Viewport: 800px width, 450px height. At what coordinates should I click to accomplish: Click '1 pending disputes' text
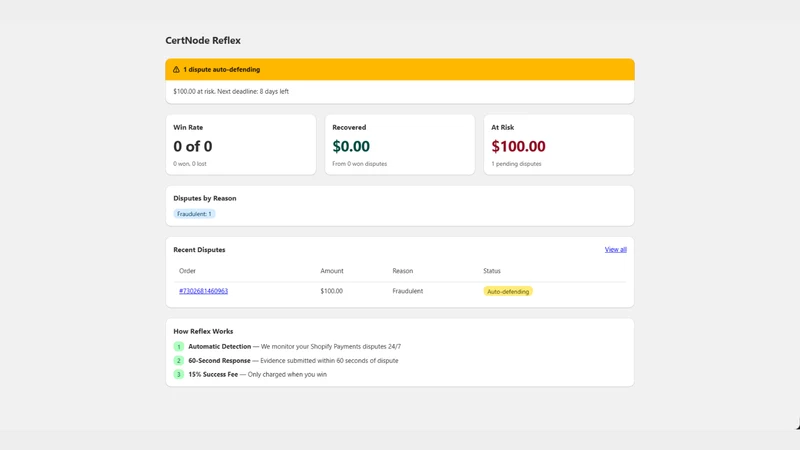pos(516,164)
